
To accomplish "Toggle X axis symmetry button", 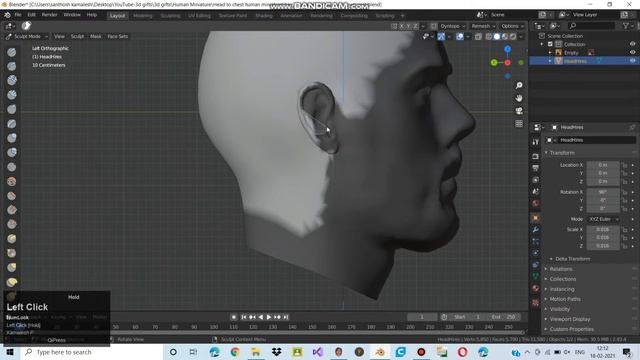I will click(402, 26).
